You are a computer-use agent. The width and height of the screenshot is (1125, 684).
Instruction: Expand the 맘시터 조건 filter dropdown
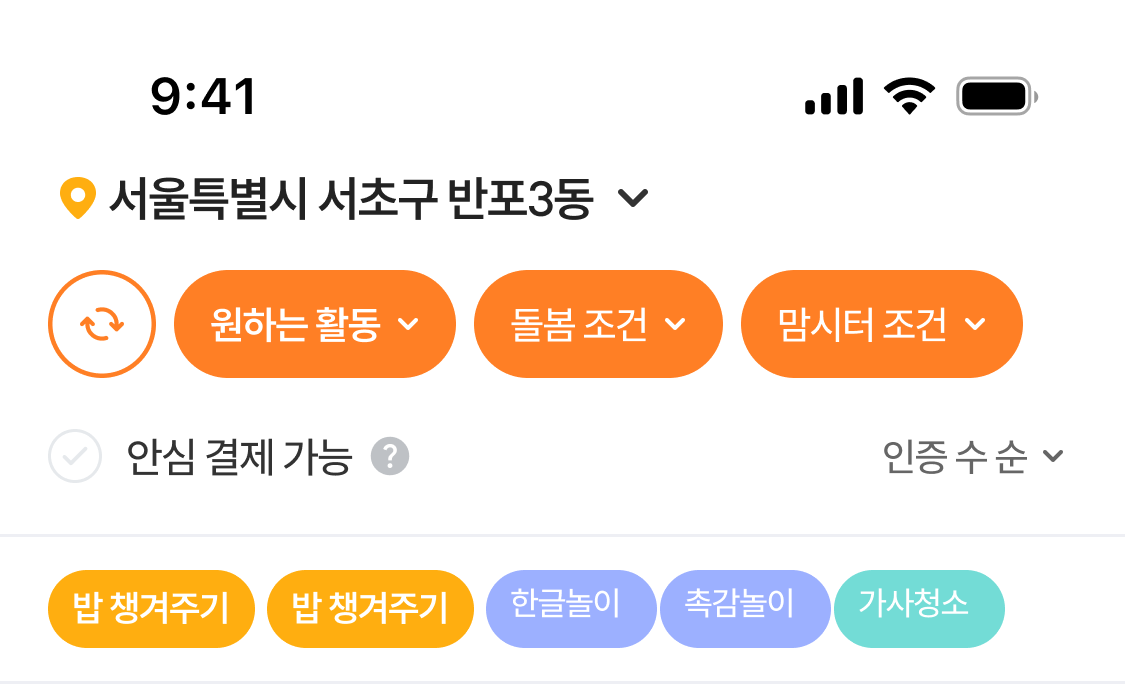tap(881, 324)
